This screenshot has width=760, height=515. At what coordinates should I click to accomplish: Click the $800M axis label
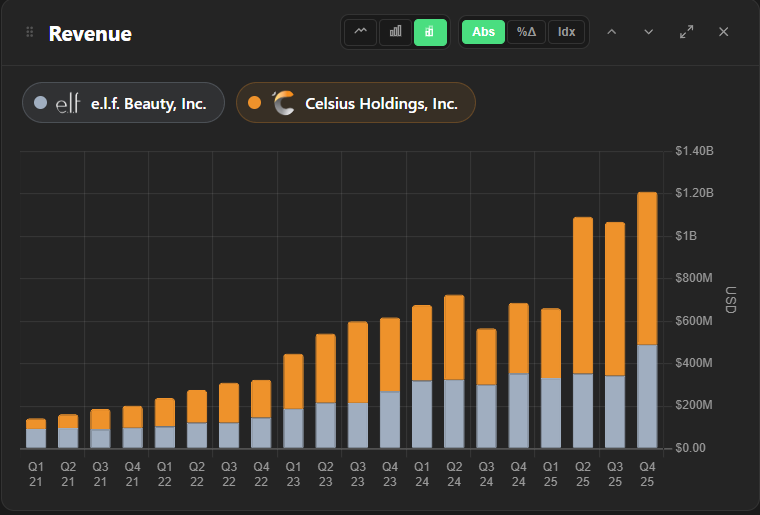[x=694, y=278]
